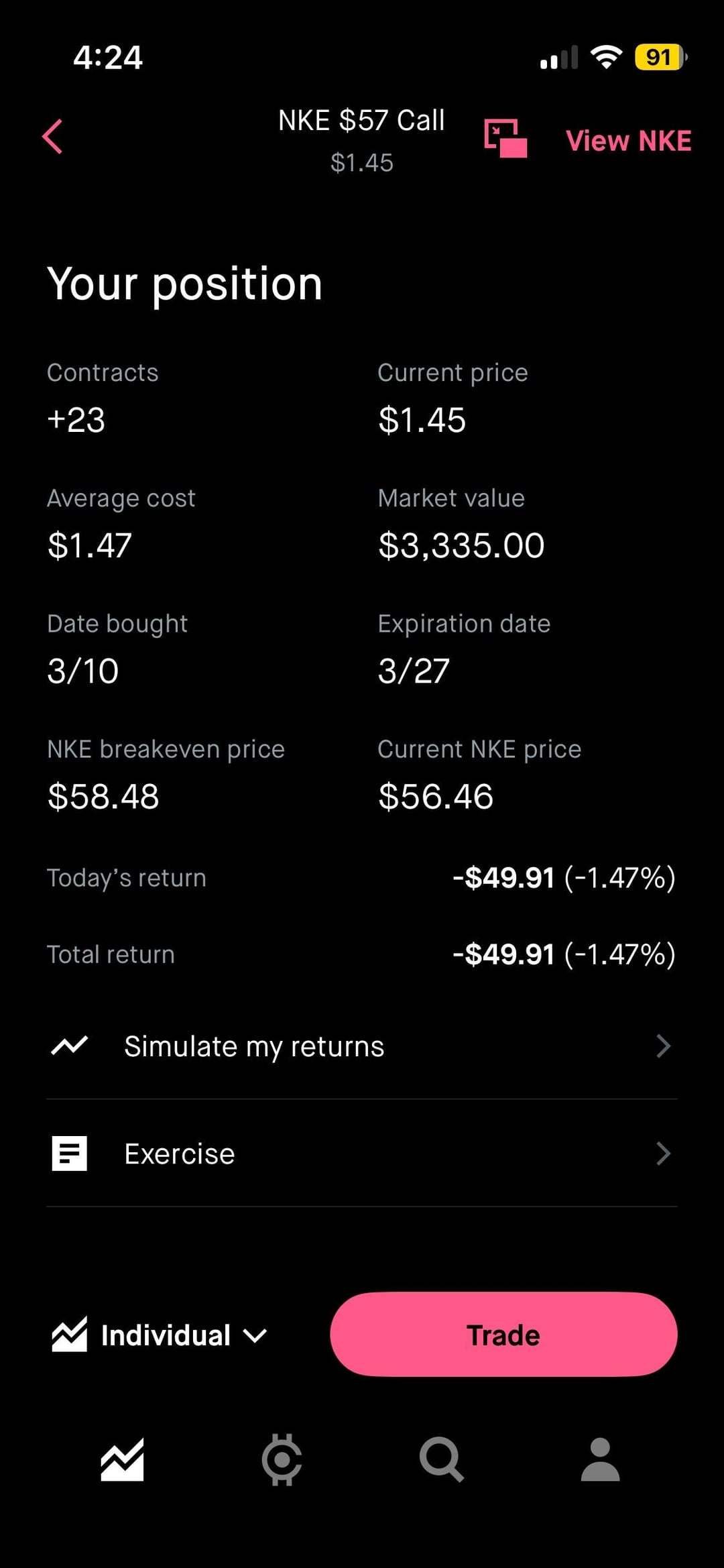Tap the pink back arrow
The width and height of the screenshot is (724, 1568).
52,137
